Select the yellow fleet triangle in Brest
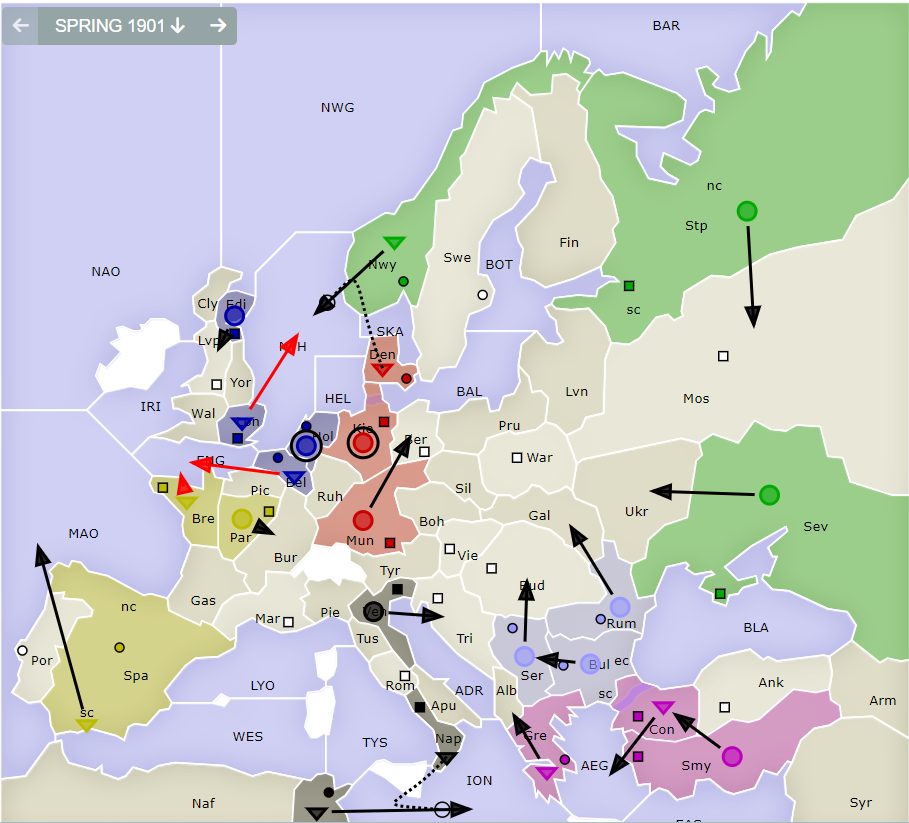Viewport: 909px width, 823px height. point(187,502)
